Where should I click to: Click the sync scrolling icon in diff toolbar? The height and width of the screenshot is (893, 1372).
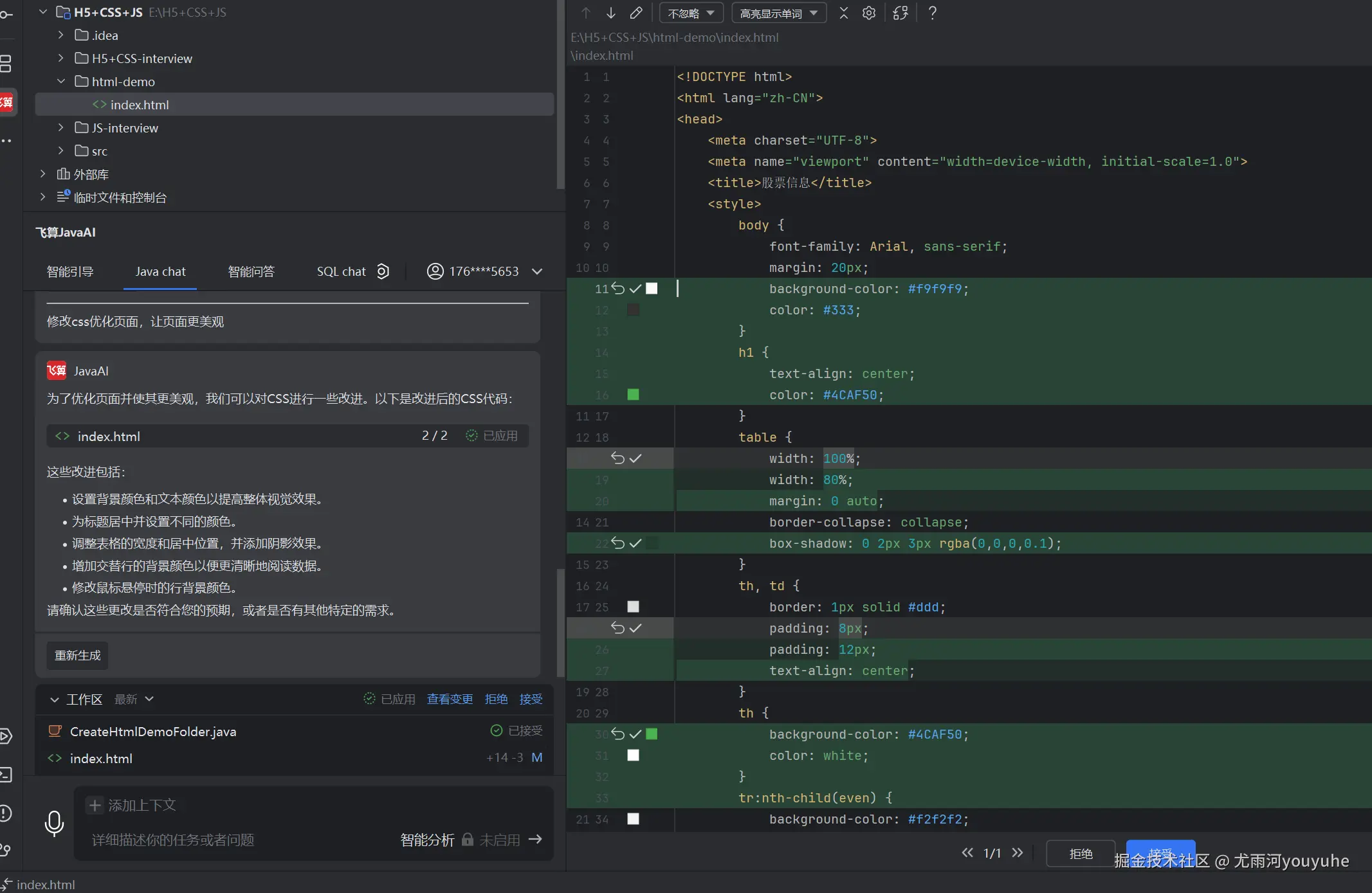[900, 13]
